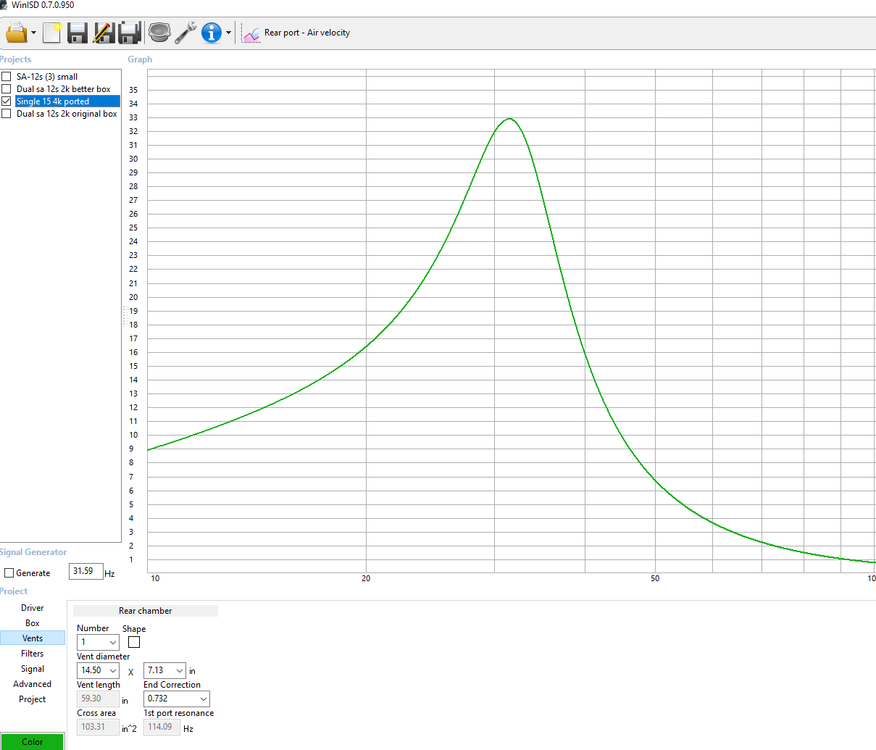Expand the dropdown arrow next to info icon
The width and height of the screenshot is (876, 750).
pyautogui.click(x=228, y=33)
